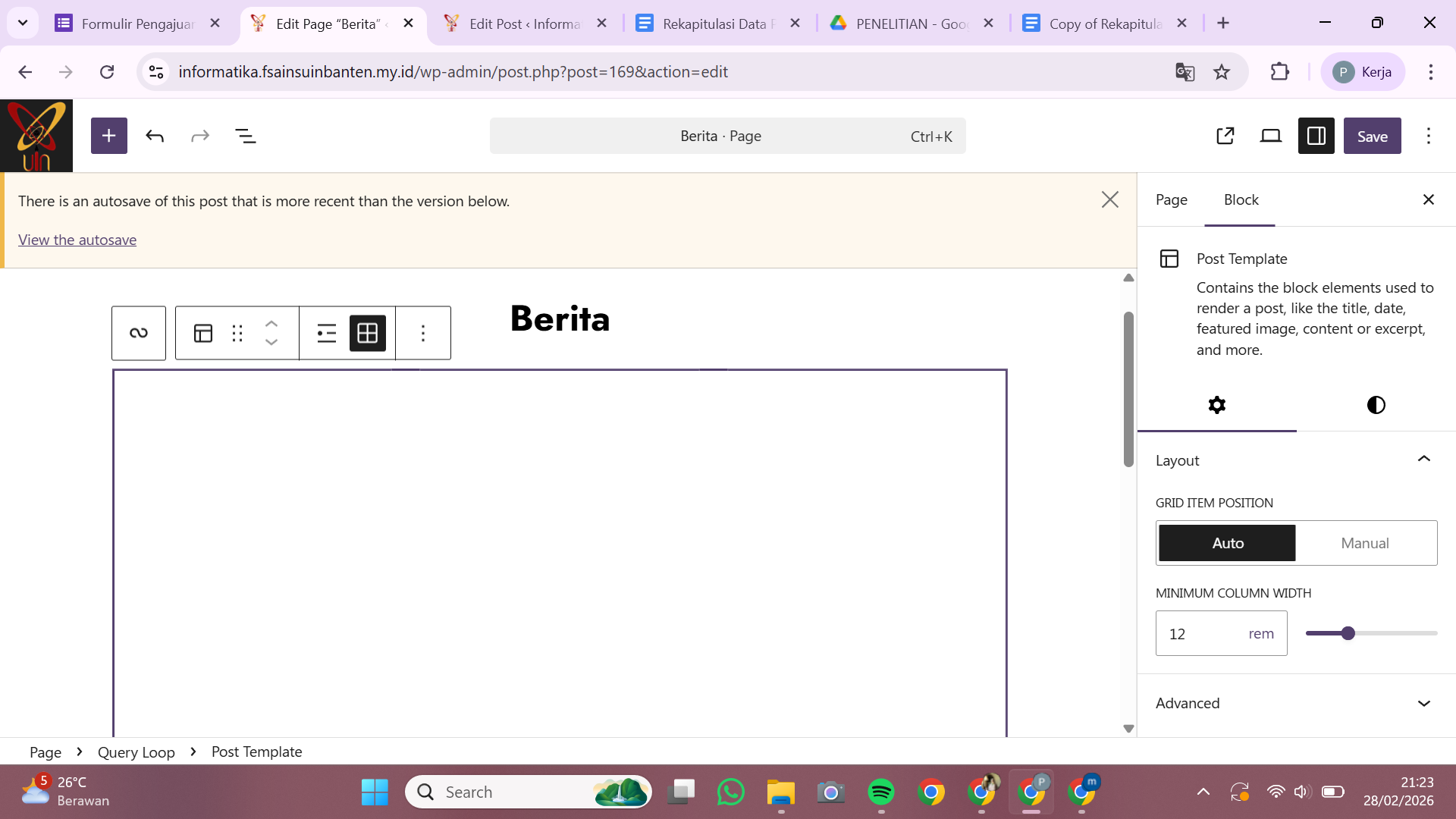Open the document overview list icon

pyautogui.click(x=246, y=136)
